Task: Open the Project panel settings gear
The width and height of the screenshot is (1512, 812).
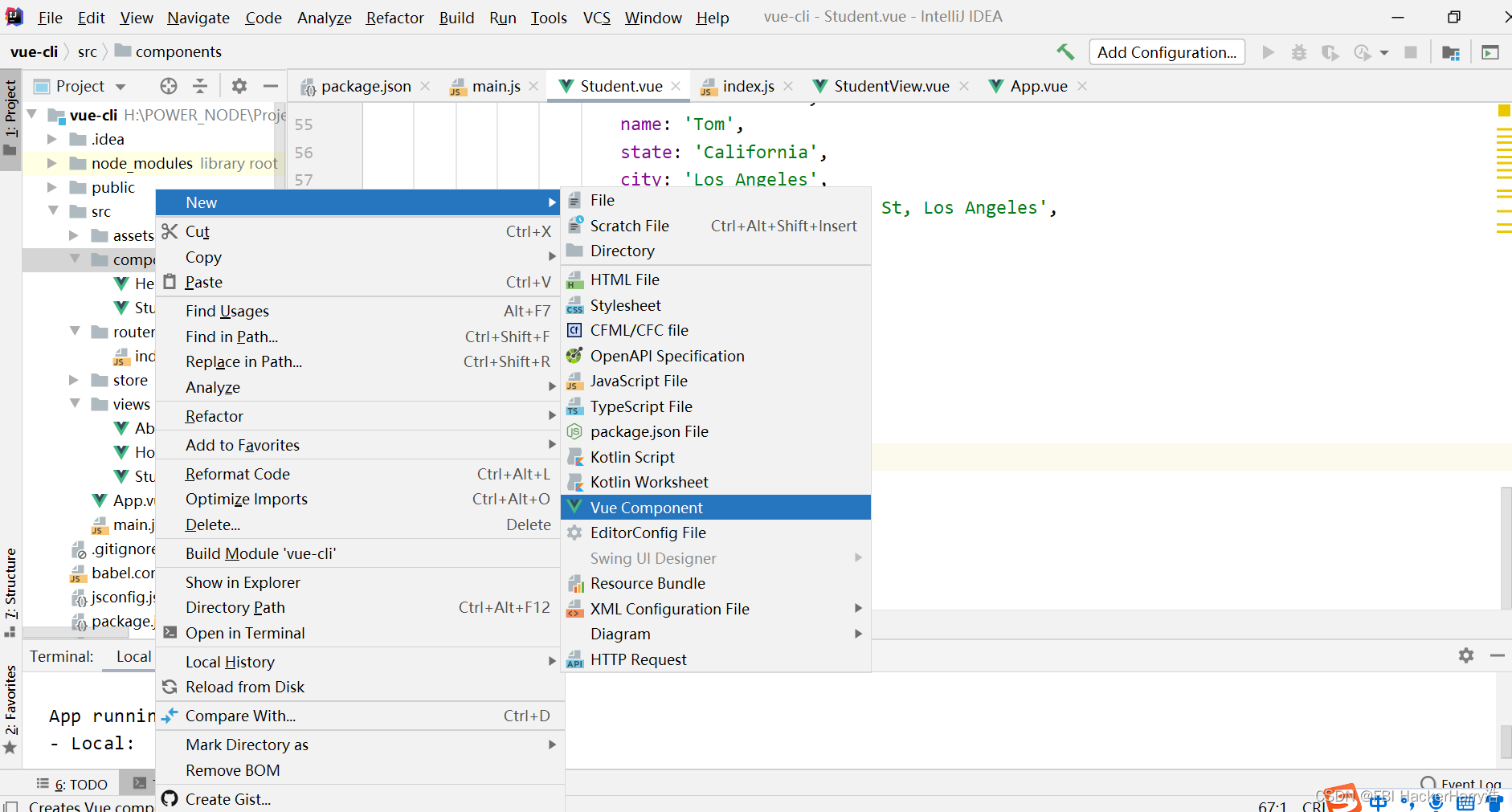Action: (239, 86)
